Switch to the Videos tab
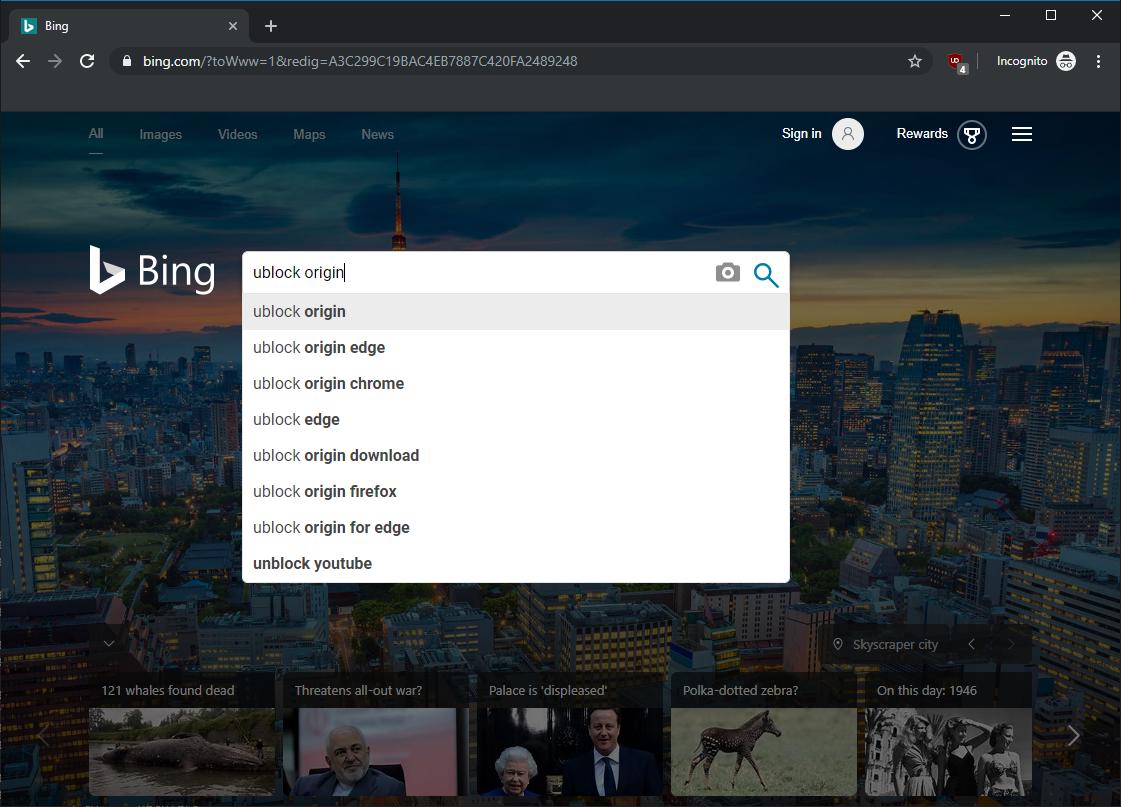 [x=237, y=134]
